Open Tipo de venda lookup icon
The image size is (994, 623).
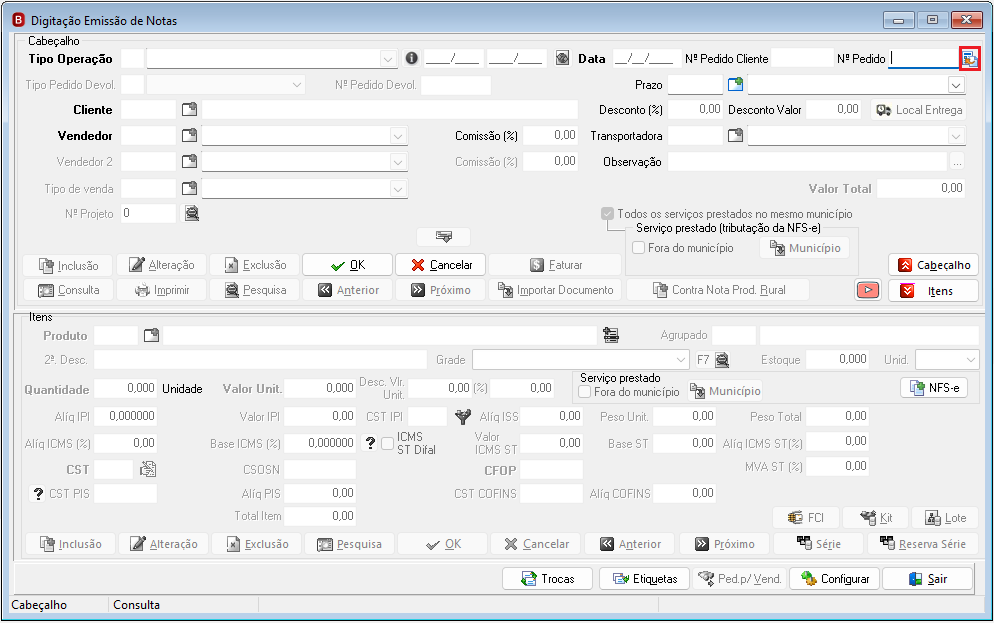(x=190, y=188)
